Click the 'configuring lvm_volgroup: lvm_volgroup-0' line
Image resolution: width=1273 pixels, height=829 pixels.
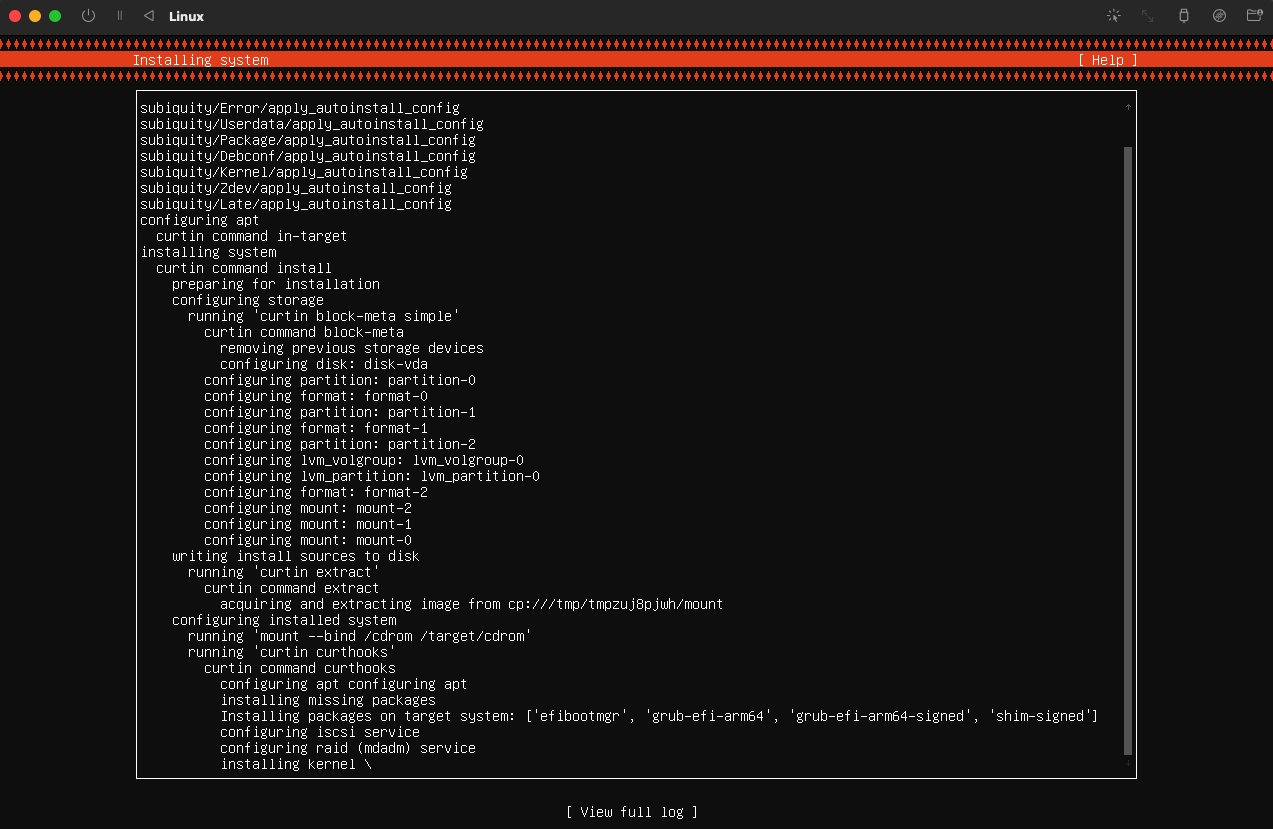pyautogui.click(x=364, y=460)
